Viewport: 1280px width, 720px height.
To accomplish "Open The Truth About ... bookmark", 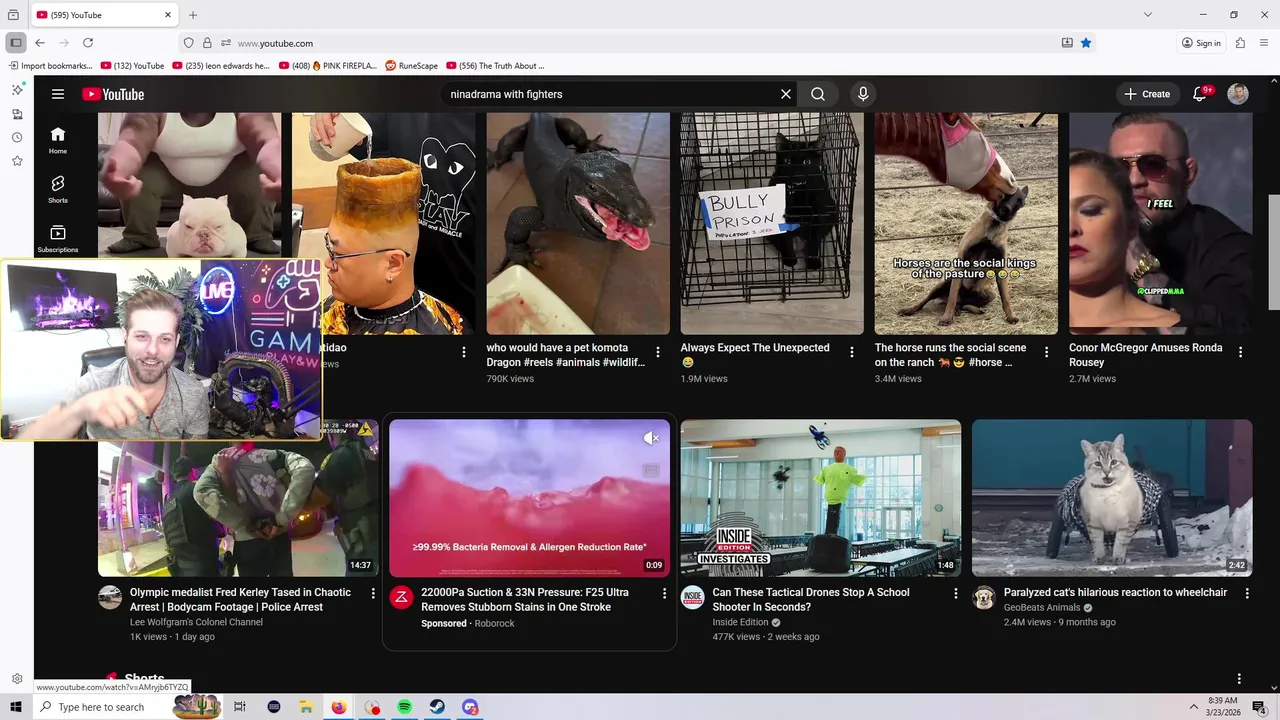I will point(495,66).
